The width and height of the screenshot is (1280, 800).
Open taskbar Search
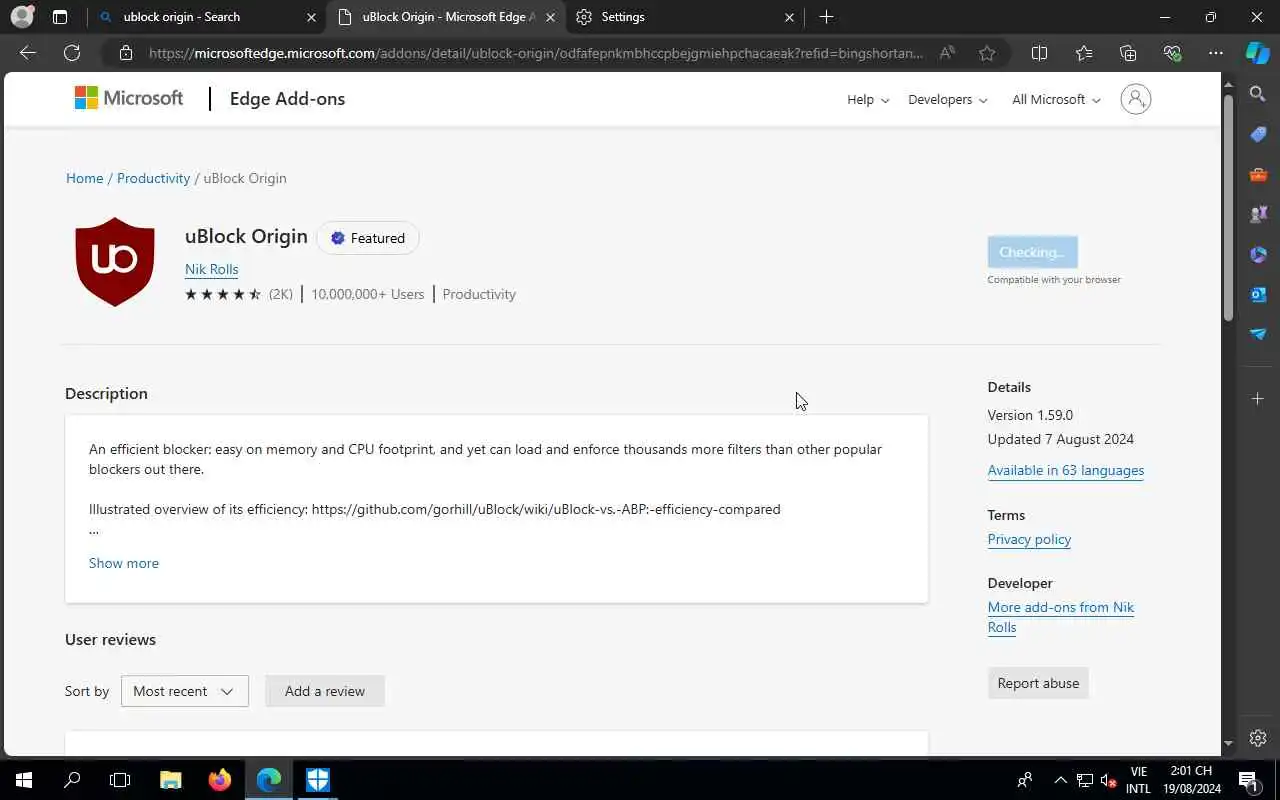[x=72, y=779]
